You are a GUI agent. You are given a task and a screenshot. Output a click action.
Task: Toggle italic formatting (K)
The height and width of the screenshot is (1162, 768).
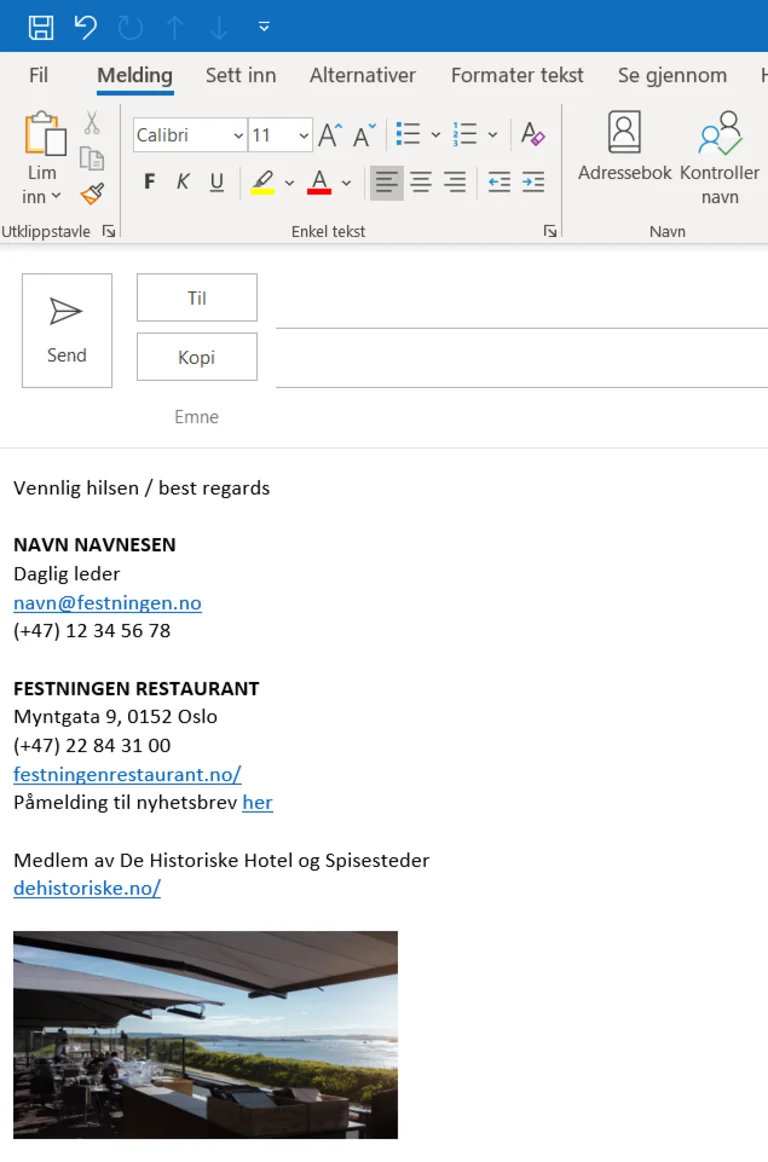183,182
